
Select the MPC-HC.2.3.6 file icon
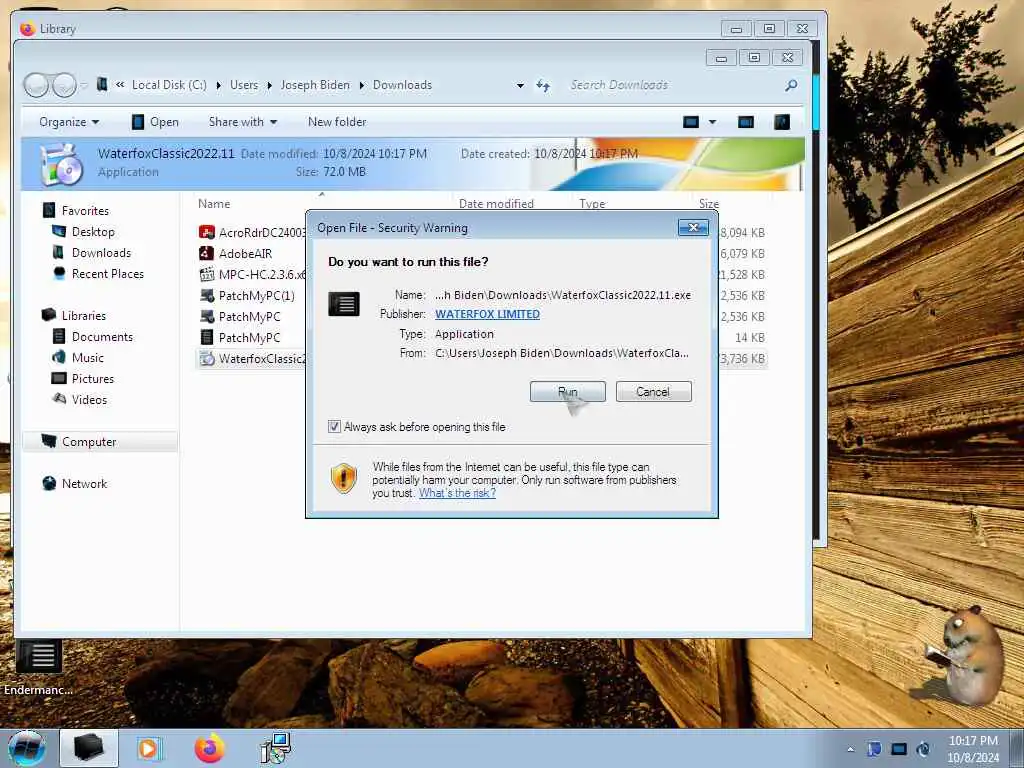(x=207, y=274)
